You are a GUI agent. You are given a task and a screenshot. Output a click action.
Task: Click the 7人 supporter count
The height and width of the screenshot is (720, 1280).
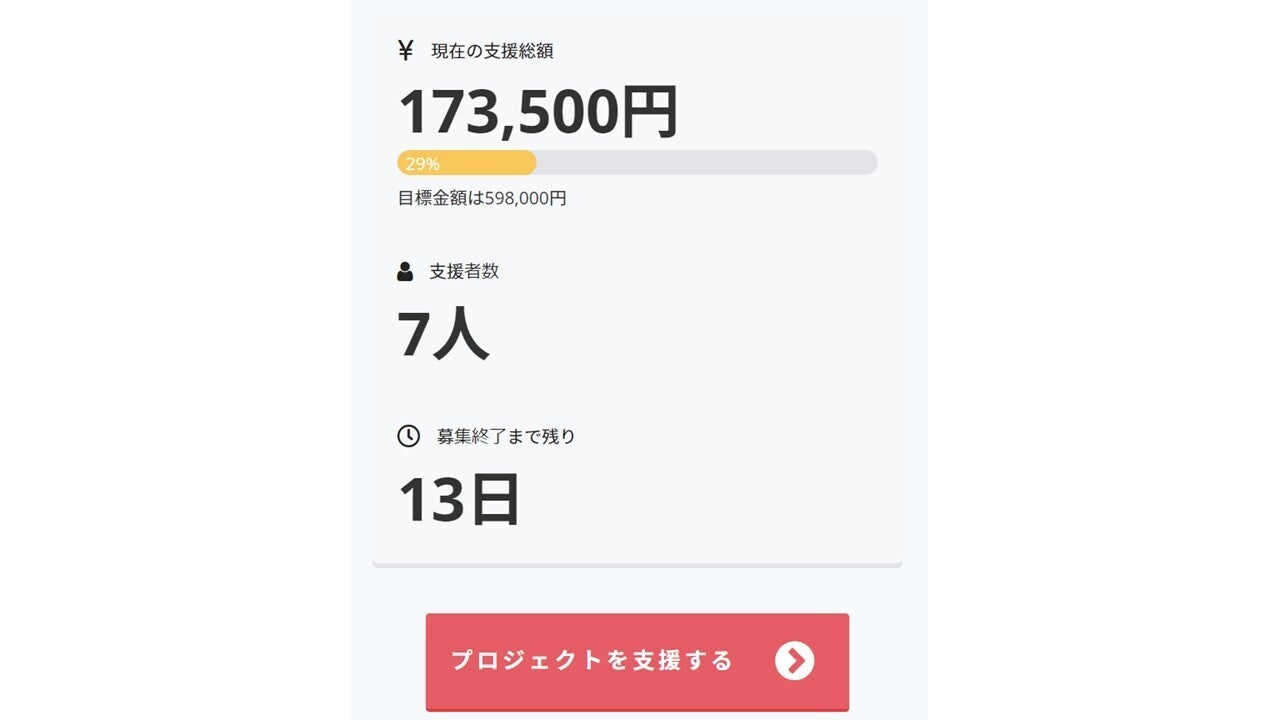[x=443, y=333]
